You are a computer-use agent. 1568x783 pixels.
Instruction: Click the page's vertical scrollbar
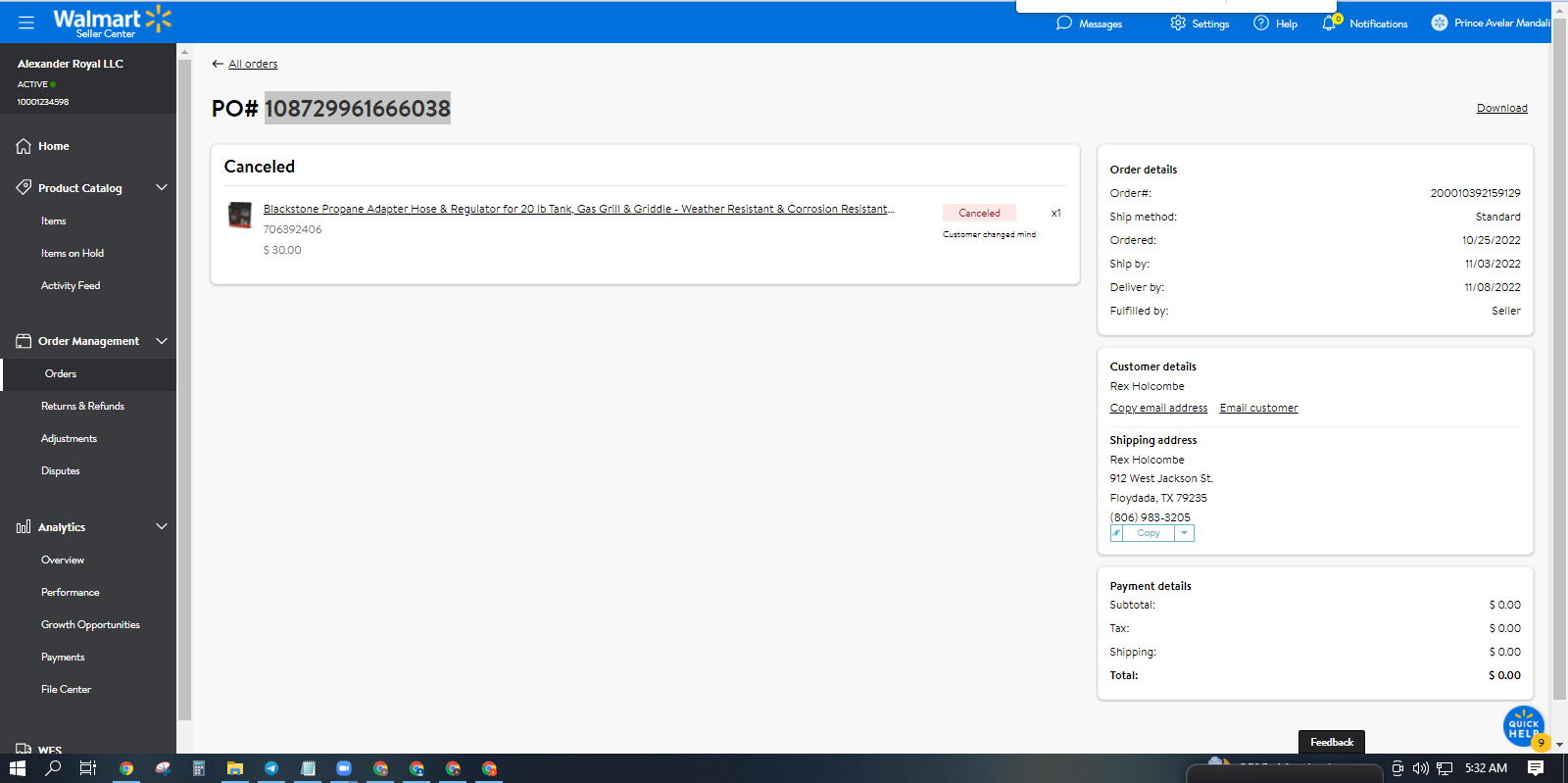coord(1559,358)
